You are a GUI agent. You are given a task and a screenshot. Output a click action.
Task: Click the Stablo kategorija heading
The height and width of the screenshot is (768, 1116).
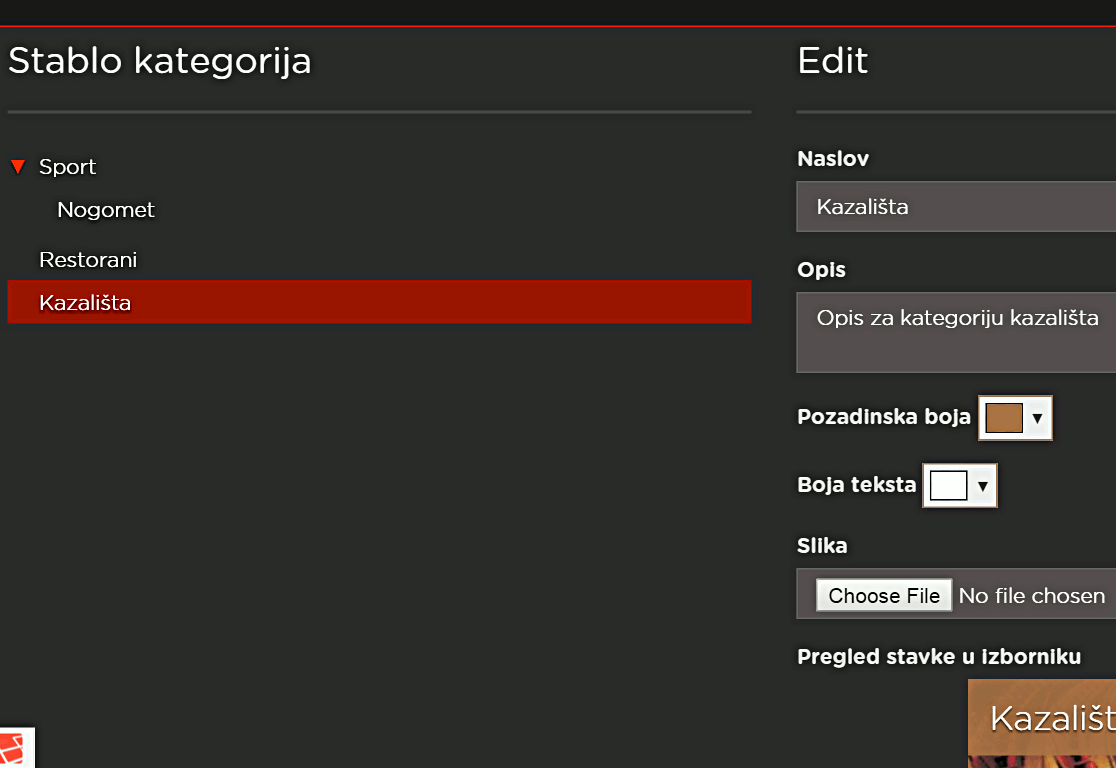click(160, 61)
